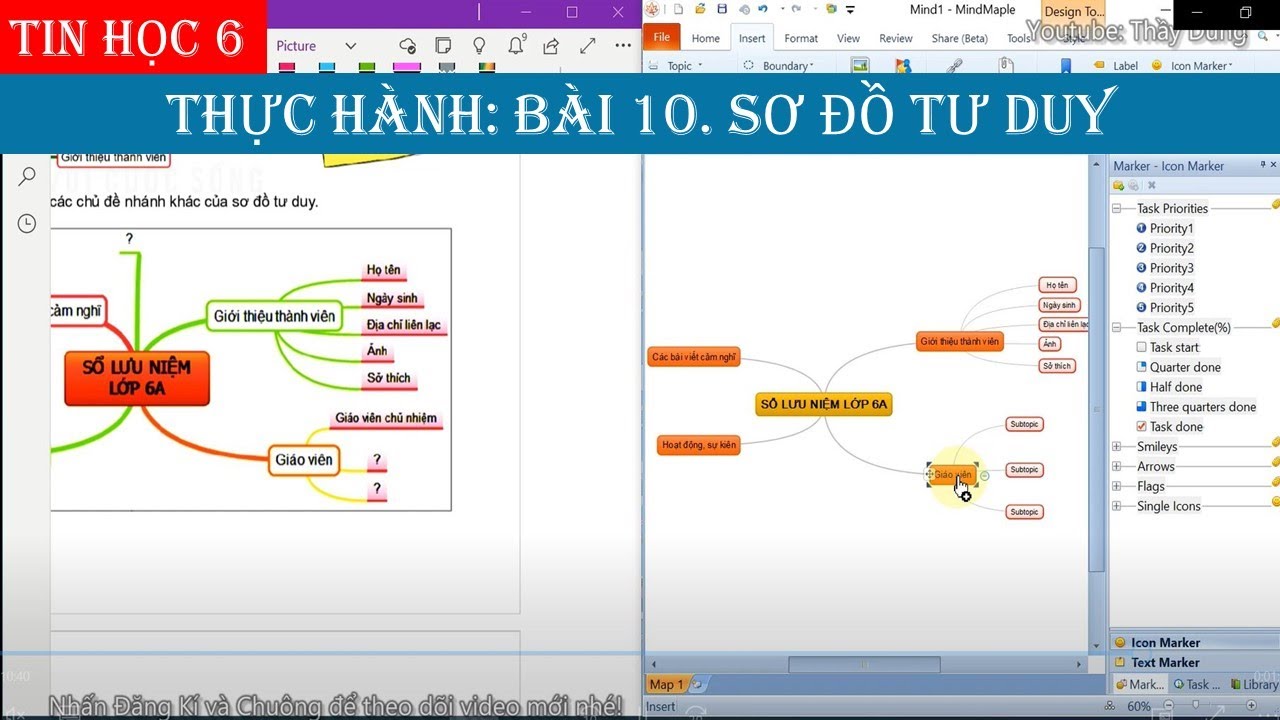Open the notifications bell icon
This screenshot has width=1280, height=720.
coord(516,46)
